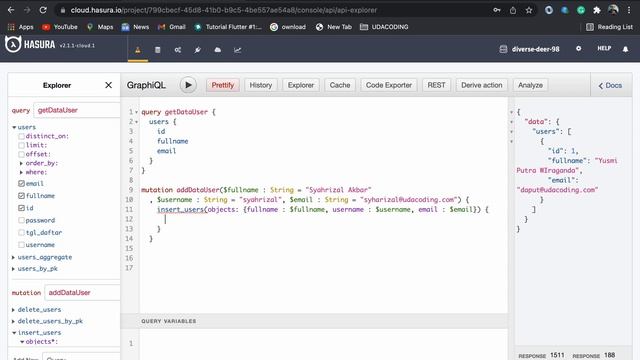The image size is (640, 360).
Task: Expand the order_by argument
Action: click(21, 163)
